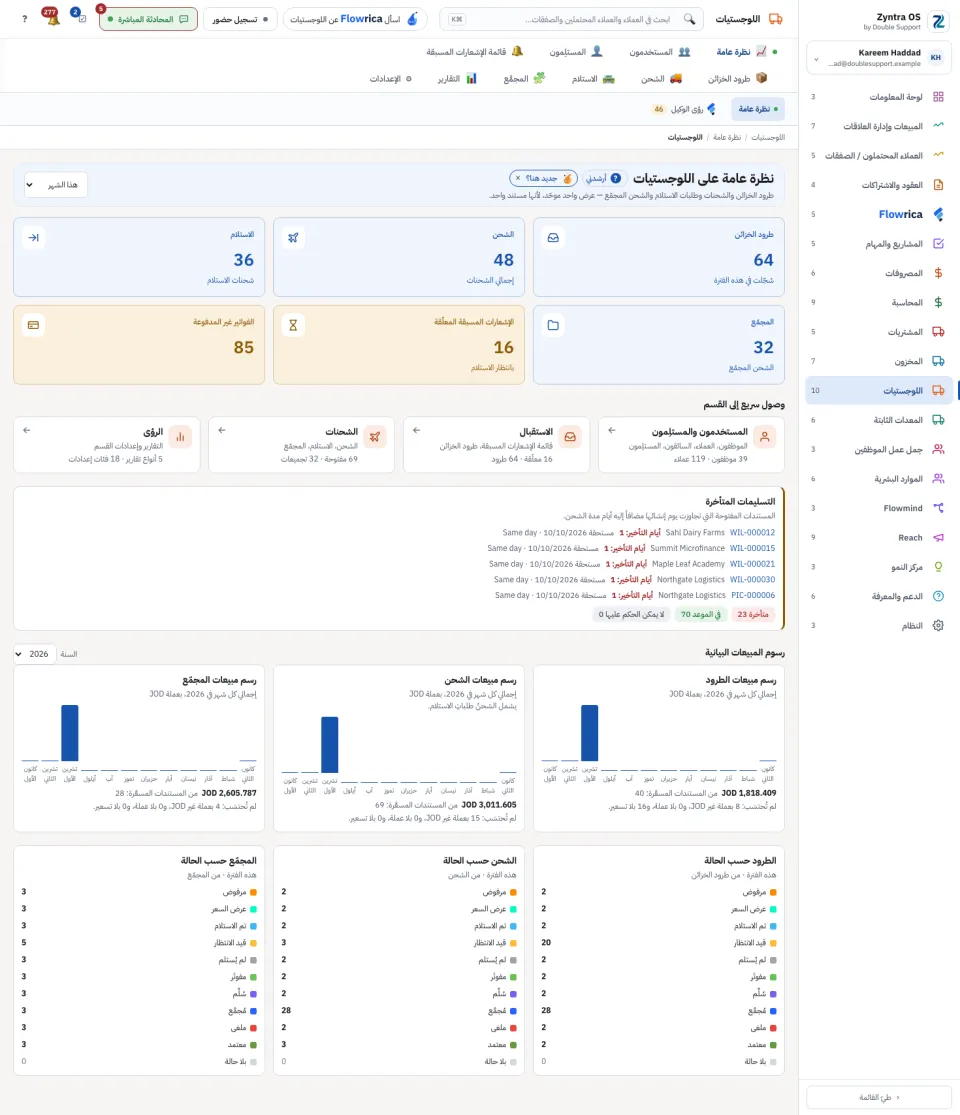Image resolution: width=960 pixels, height=1115 pixels.
Task: Open the PIC-000006 delivery link
Action: [x=753, y=595]
